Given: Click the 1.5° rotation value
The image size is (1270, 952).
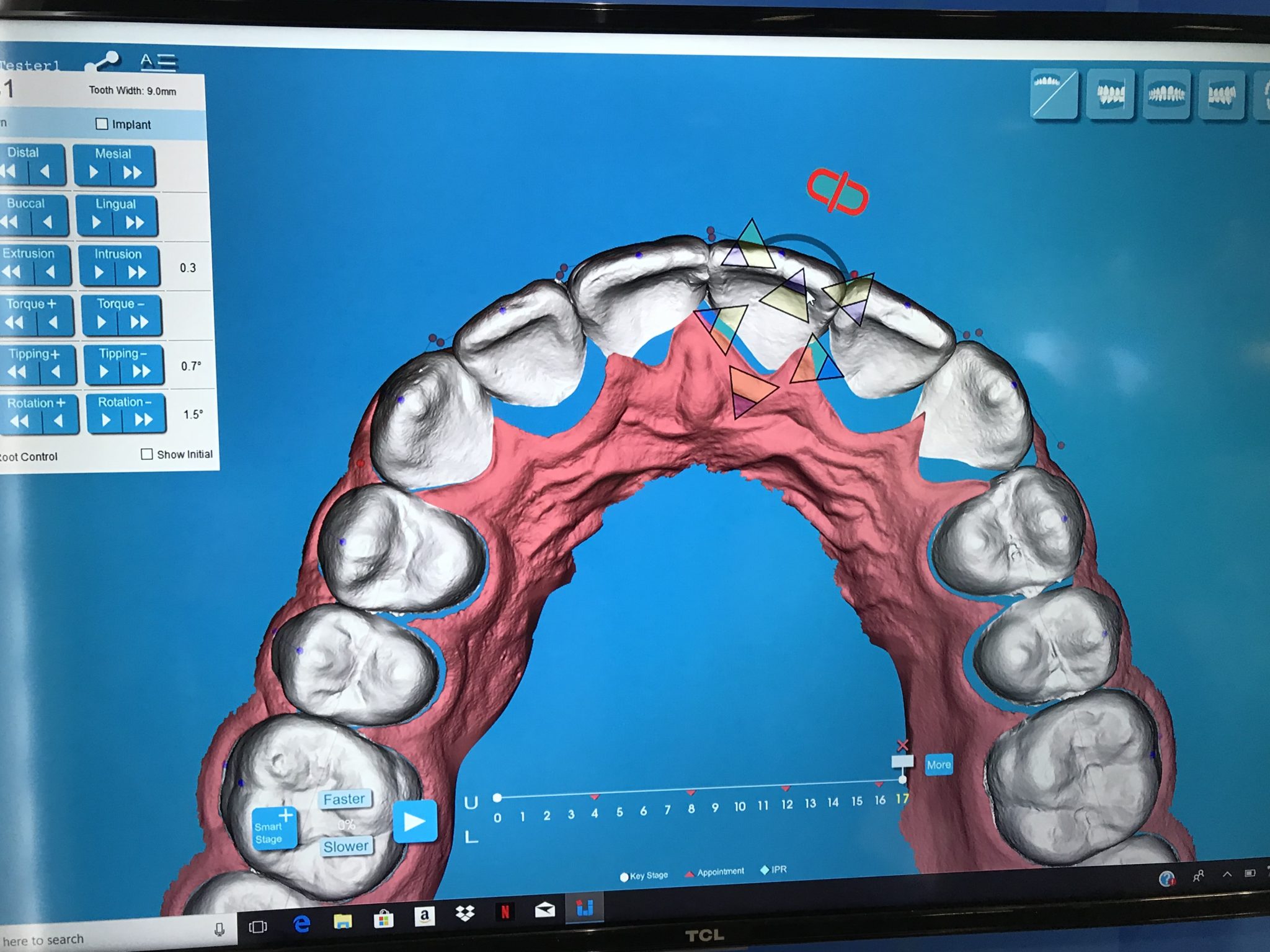Looking at the screenshot, I should click(x=193, y=414).
